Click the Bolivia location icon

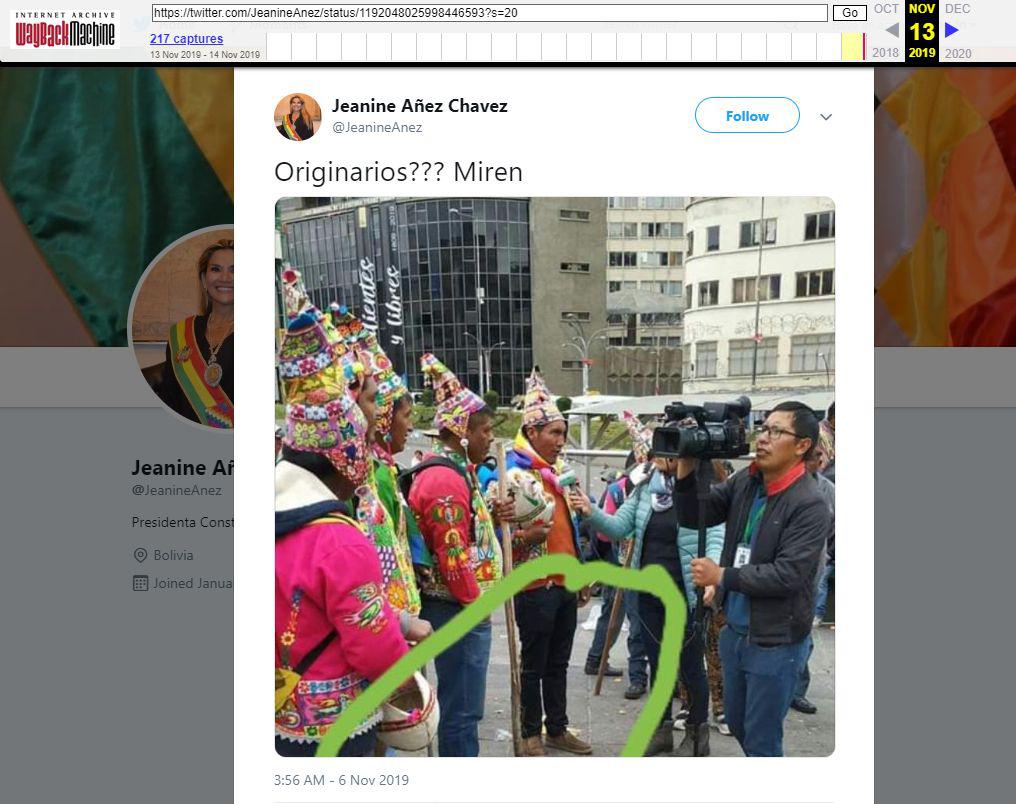pyautogui.click(x=140, y=555)
